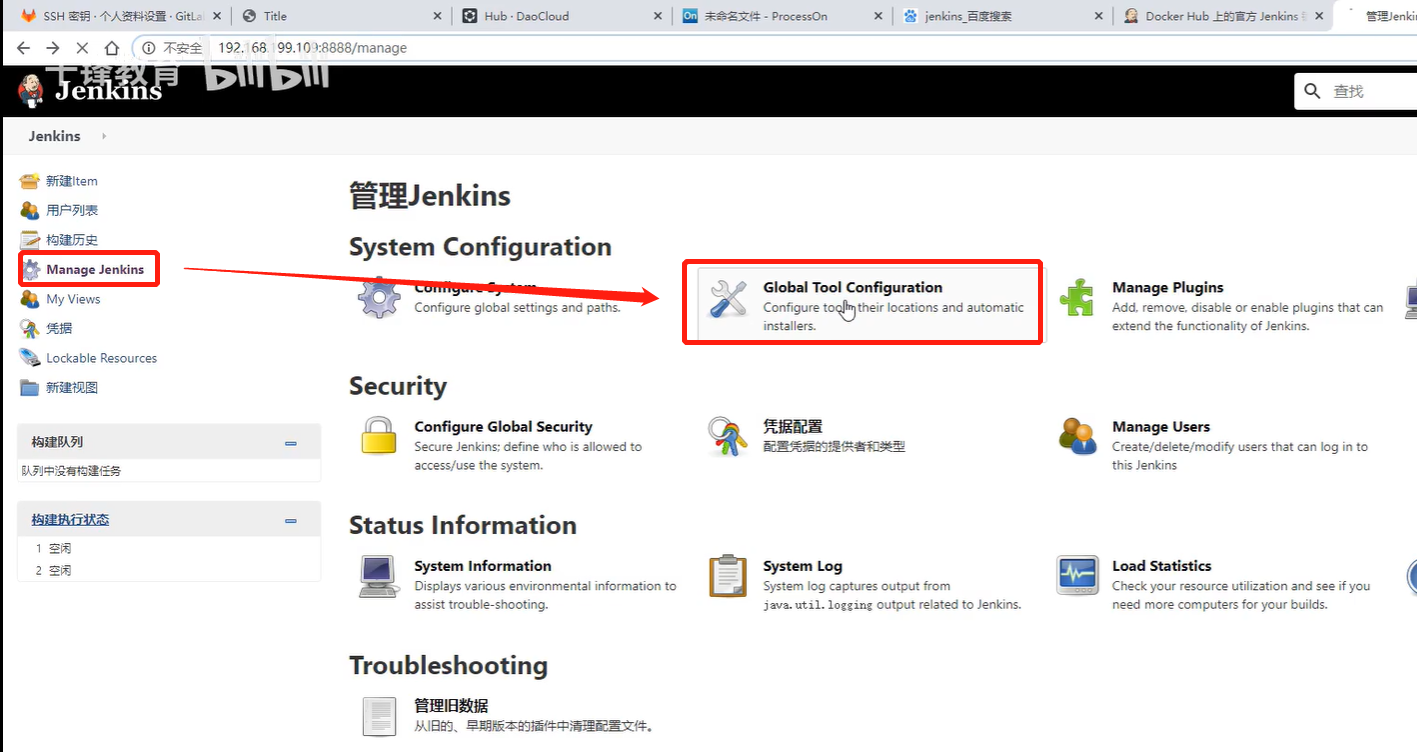Open 凭据 sidebar link
The image size is (1417, 752).
click(59, 328)
